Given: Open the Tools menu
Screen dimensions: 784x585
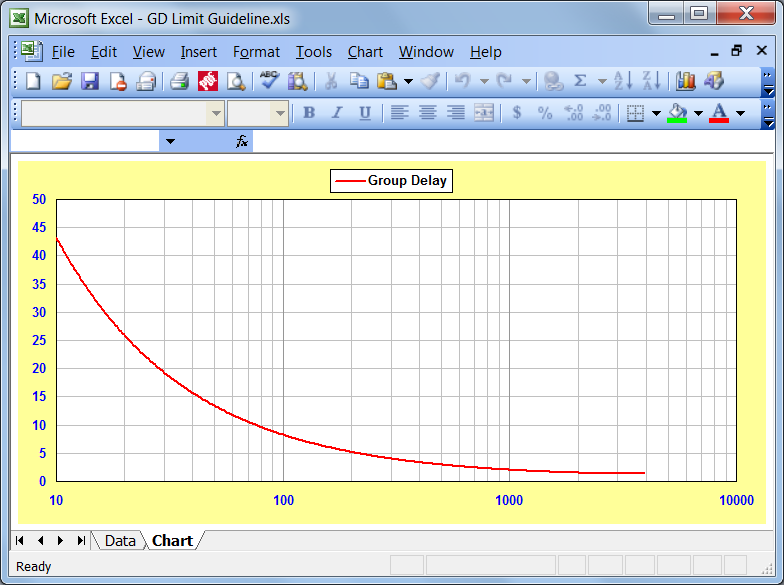Looking at the screenshot, I should point(314,52).
